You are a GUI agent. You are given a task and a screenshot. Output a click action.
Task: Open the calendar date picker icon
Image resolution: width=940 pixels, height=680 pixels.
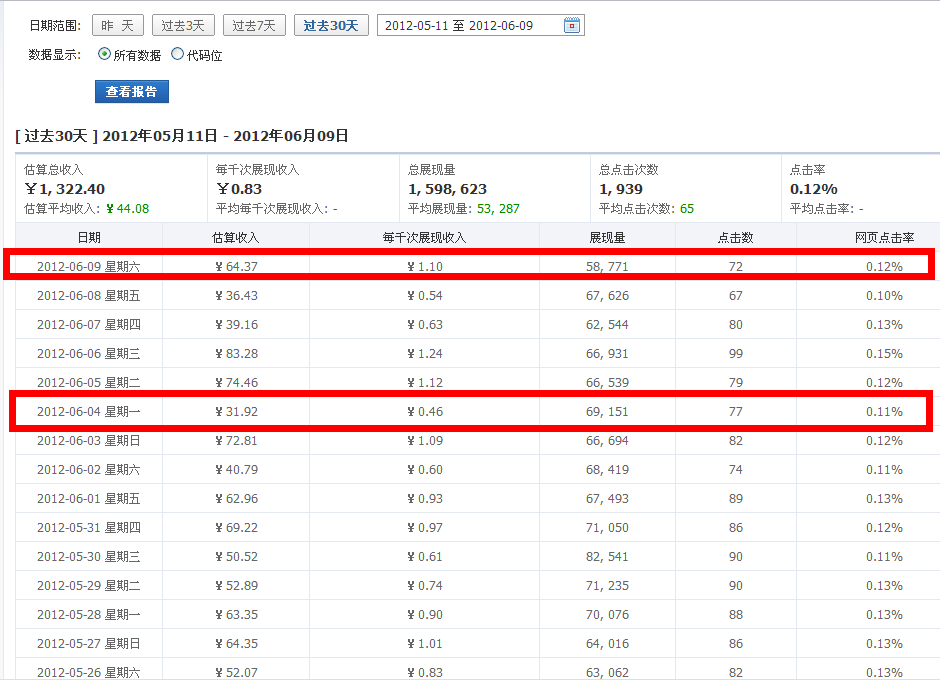(572, 25)
